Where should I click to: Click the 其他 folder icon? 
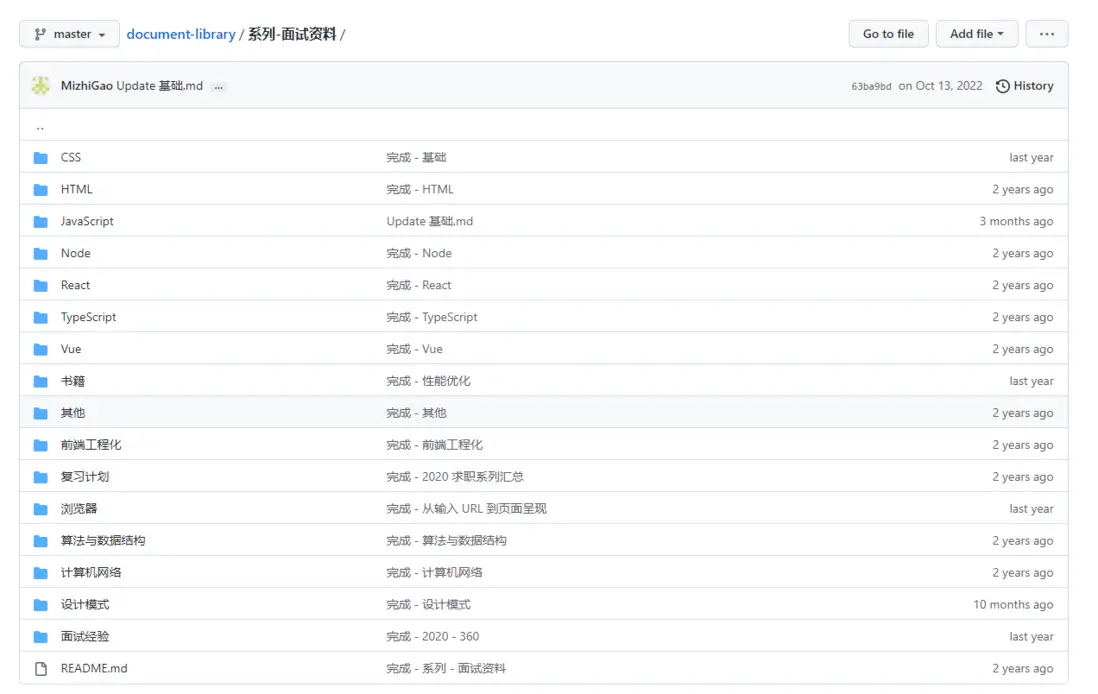coord(41,413)
